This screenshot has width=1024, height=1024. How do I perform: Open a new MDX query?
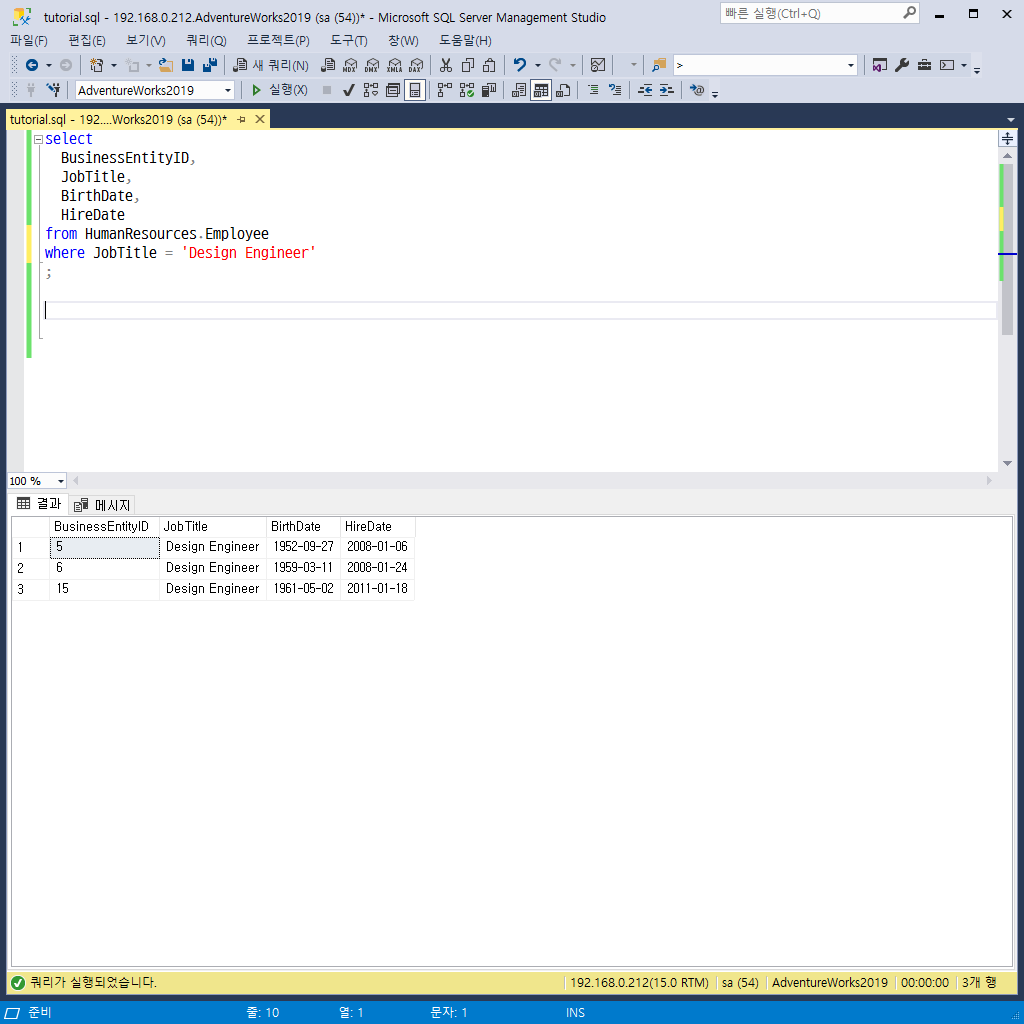(x=350, y=65)
